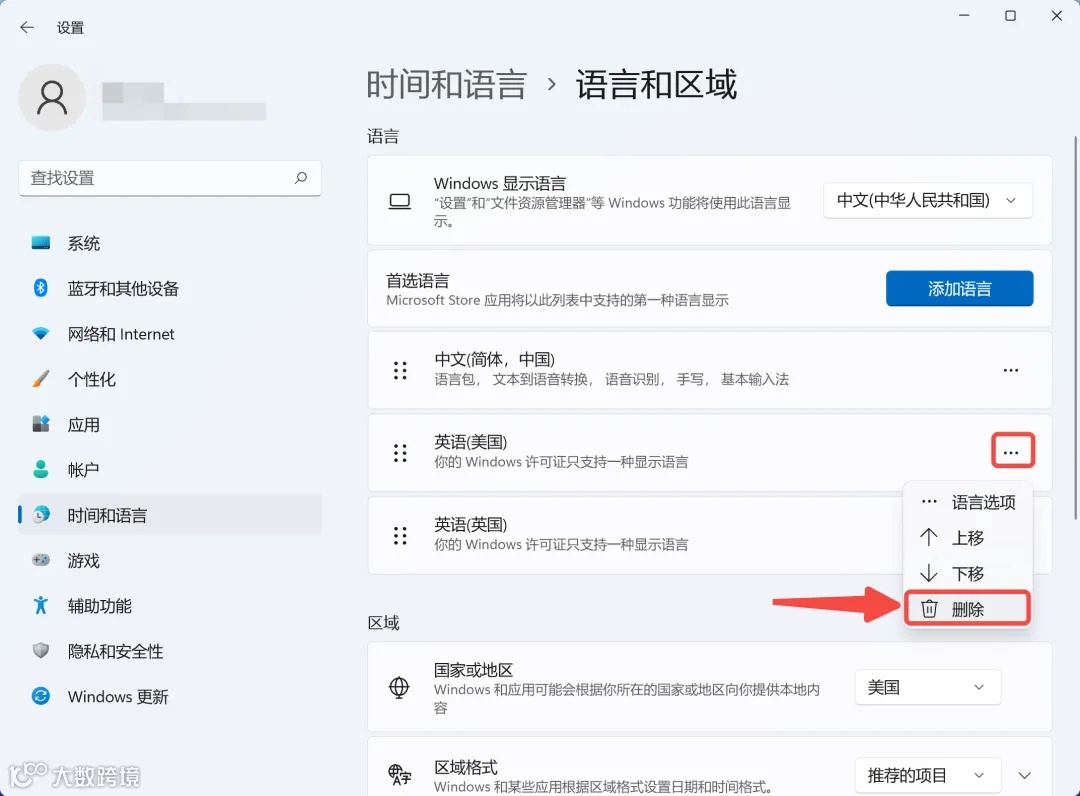Click the drag handle for 英语(英国)

(400, 535)
